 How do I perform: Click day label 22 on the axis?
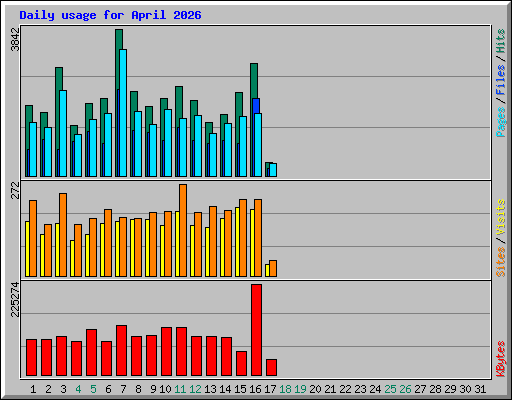click(x=345, y=389)
